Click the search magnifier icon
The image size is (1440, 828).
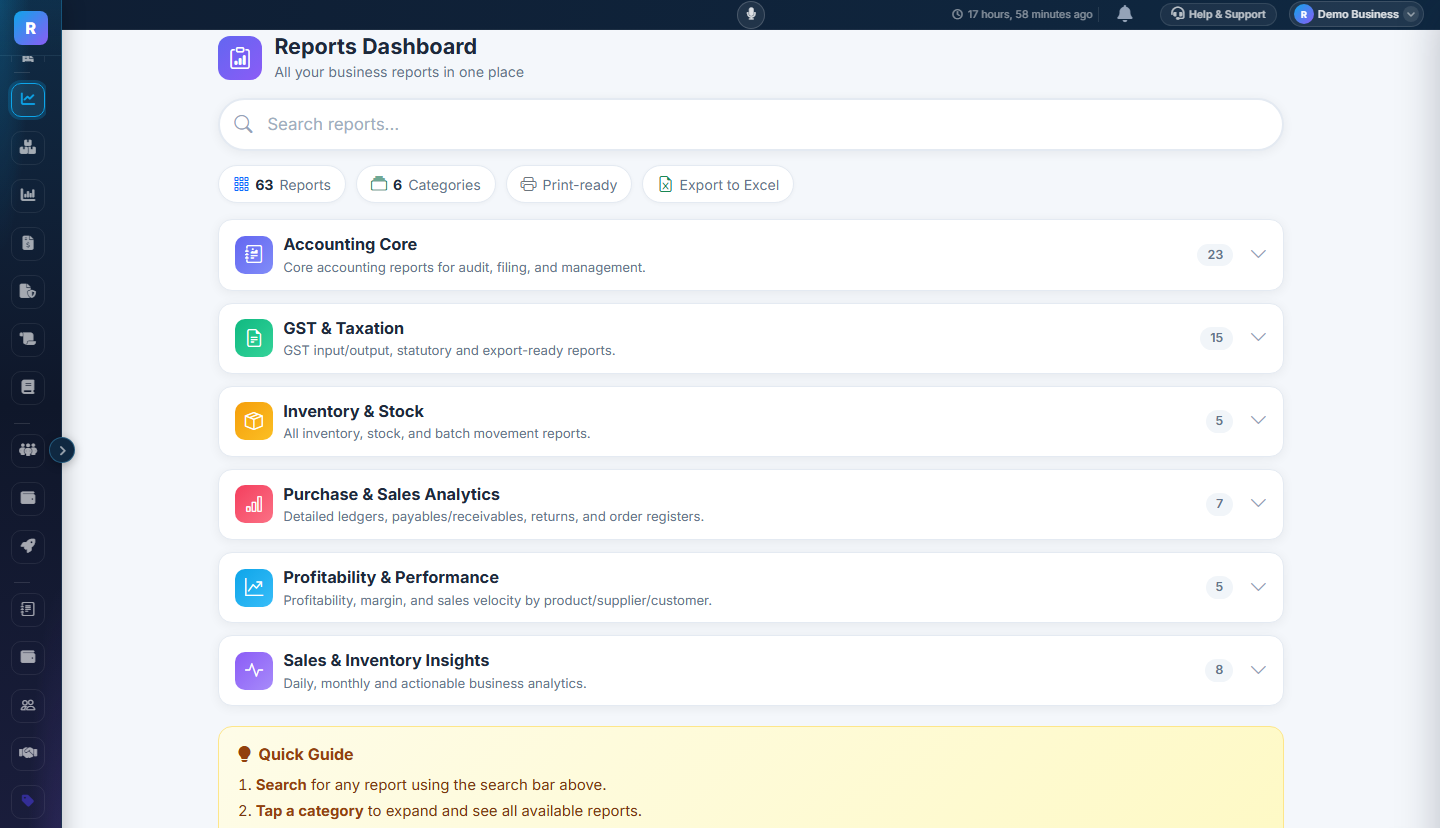(243, 124)
